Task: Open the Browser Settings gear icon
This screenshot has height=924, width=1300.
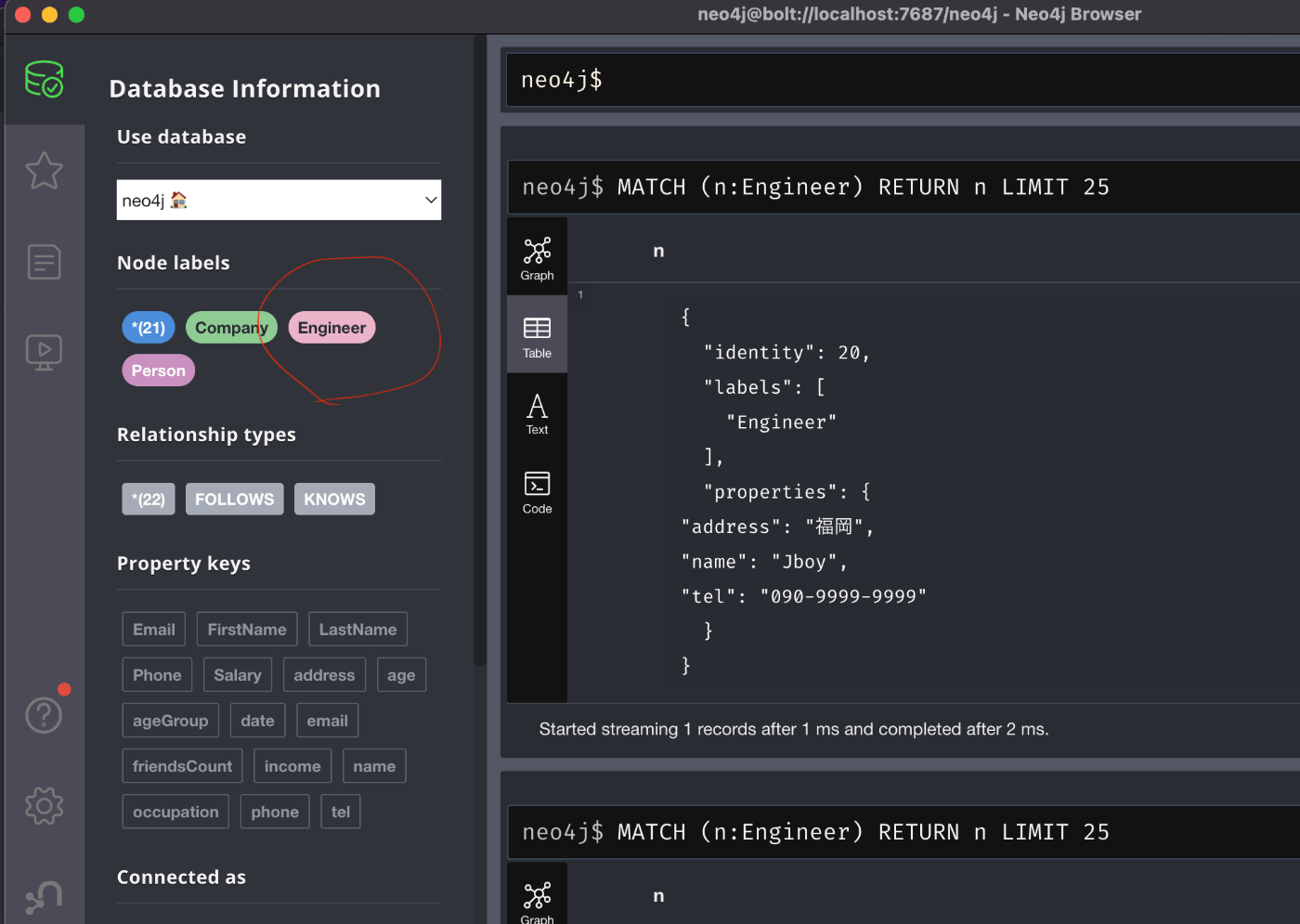Action: (x=44, y=806)
